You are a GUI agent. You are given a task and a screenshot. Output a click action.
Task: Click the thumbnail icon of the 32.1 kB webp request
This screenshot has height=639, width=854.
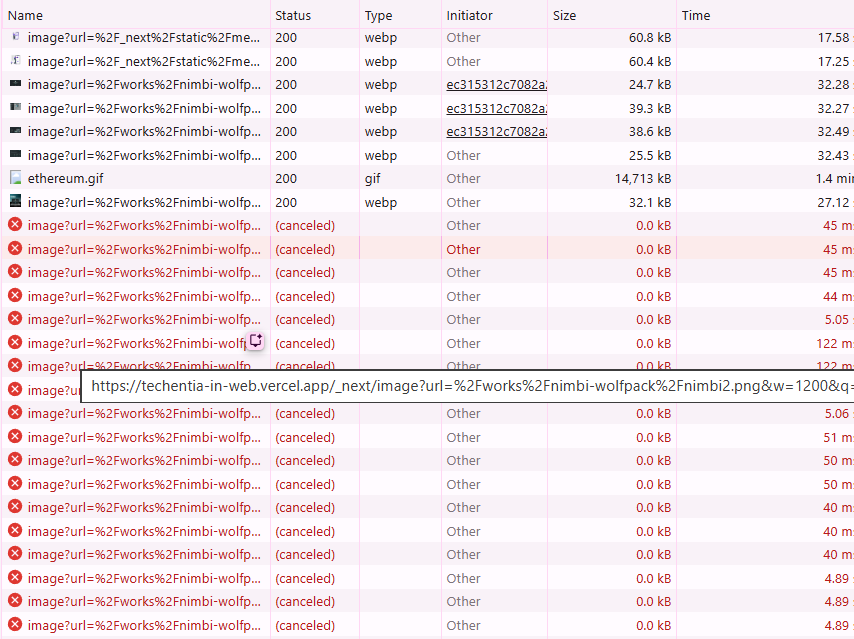click(15, 202)
